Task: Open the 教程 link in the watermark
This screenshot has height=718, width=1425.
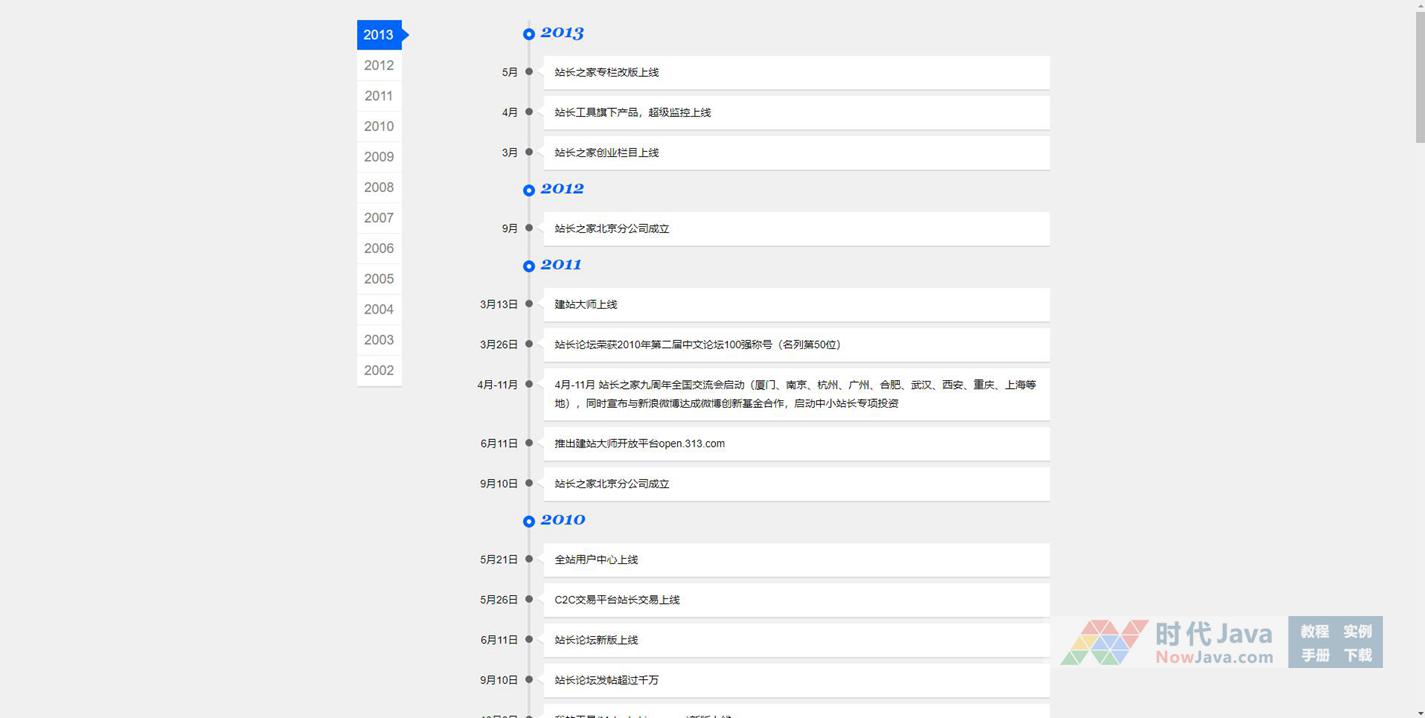Action: point(1314,631)
